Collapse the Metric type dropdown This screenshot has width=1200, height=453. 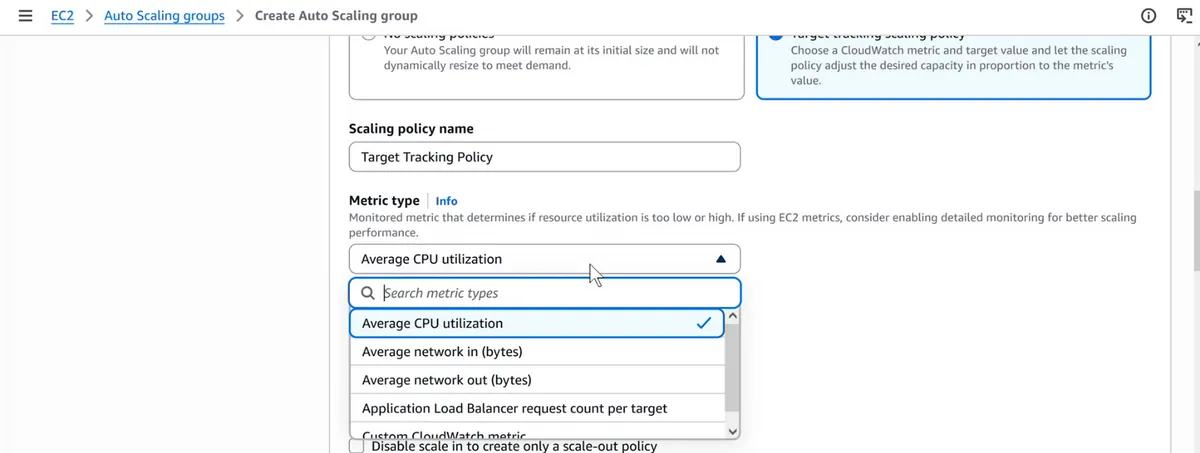click(545, 259)
